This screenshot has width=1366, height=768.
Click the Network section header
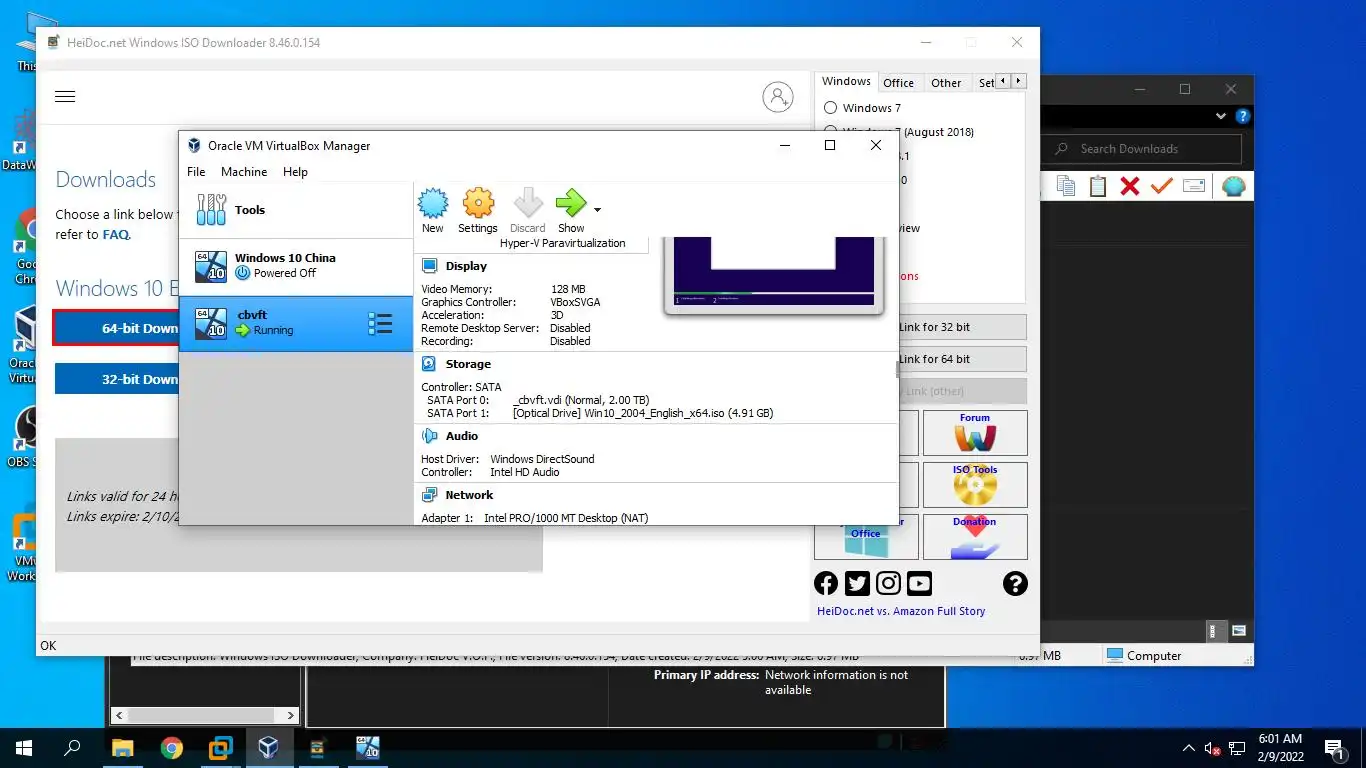click(469, 495)
